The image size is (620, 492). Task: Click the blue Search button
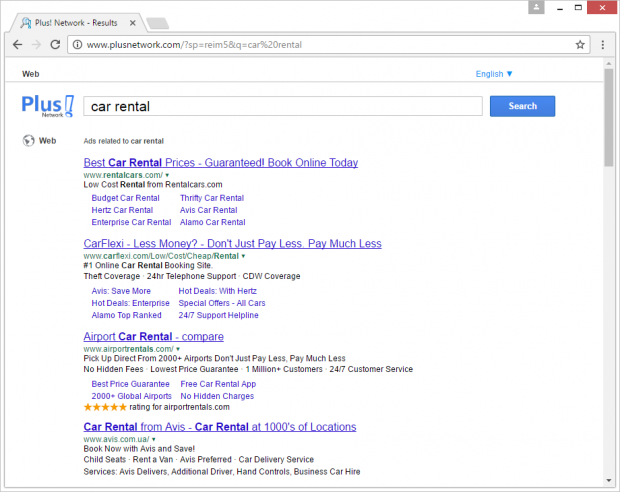click(x=522, y=106)
